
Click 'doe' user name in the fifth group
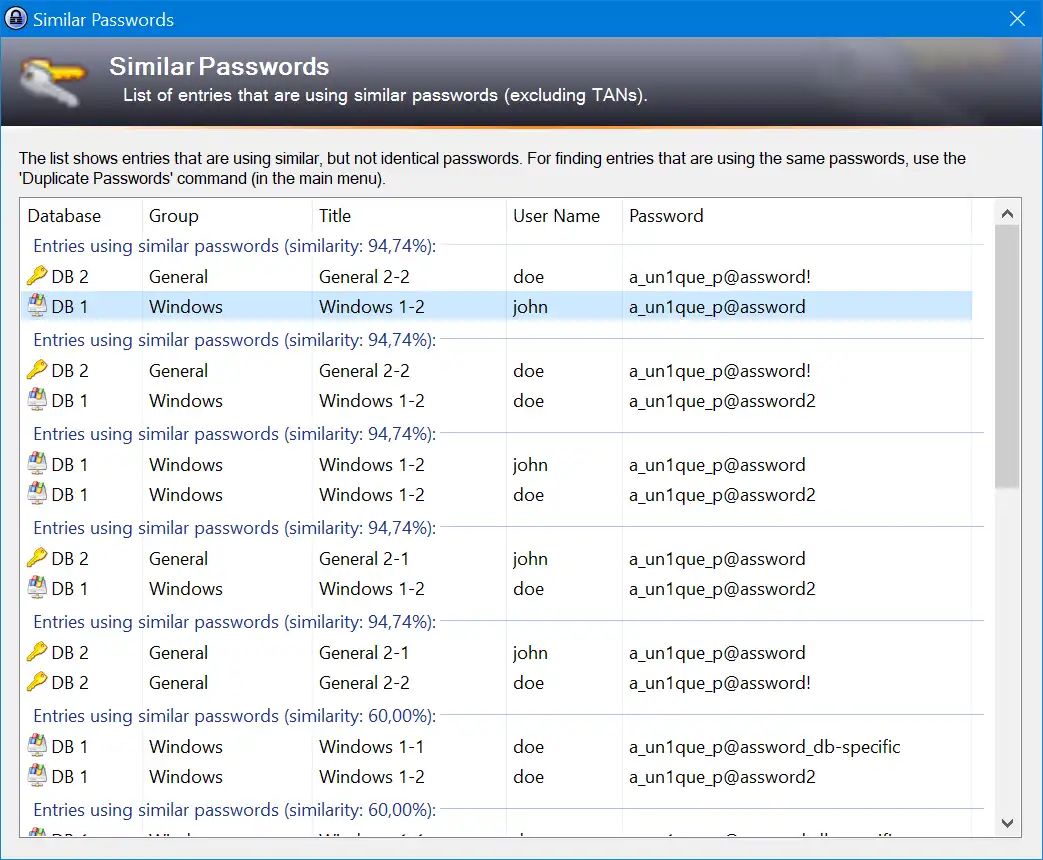click(528, 683)
